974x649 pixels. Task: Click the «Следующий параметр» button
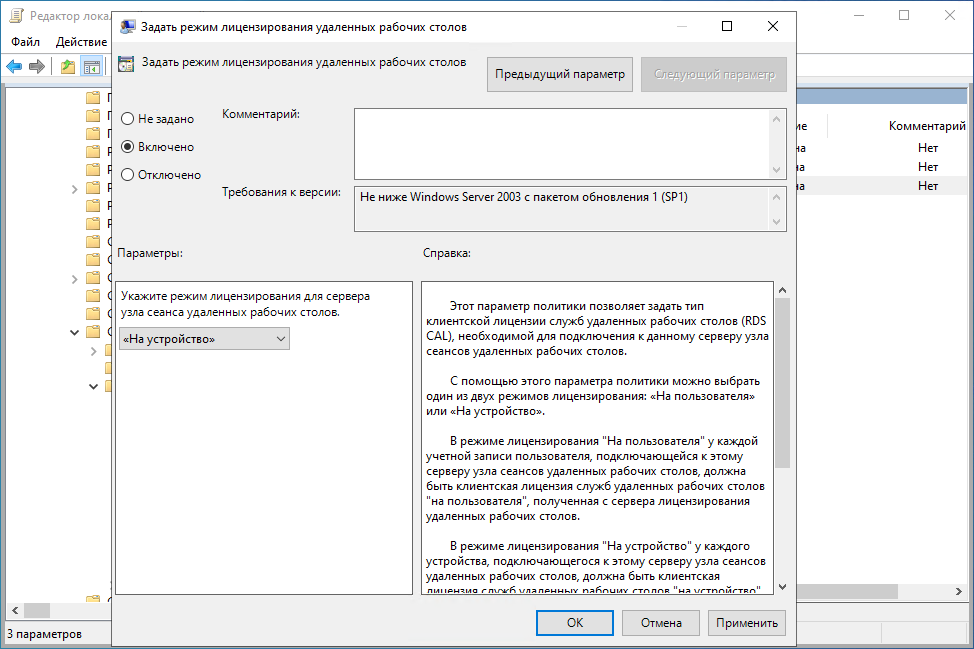pos(714,75)
